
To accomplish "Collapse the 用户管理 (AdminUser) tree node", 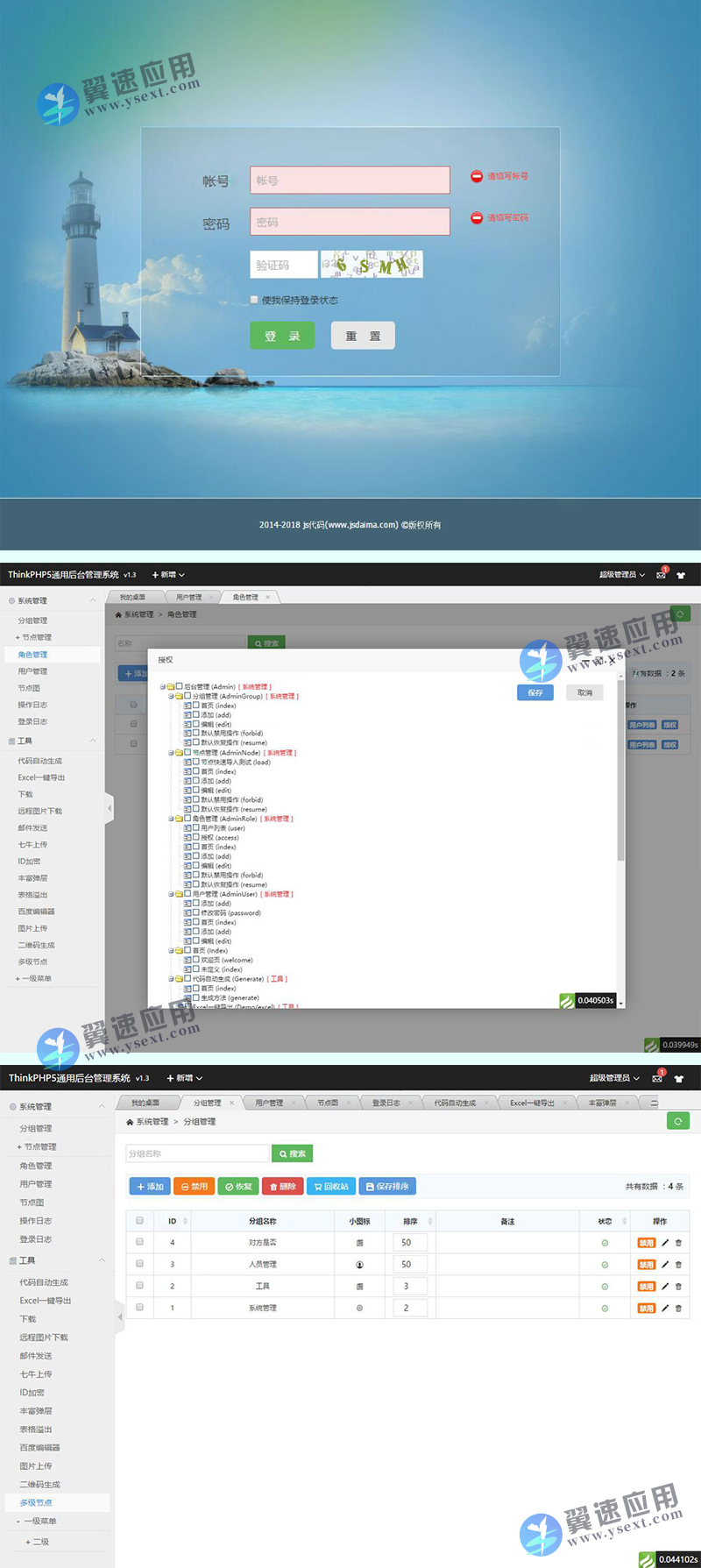I will tap(171, 894).
